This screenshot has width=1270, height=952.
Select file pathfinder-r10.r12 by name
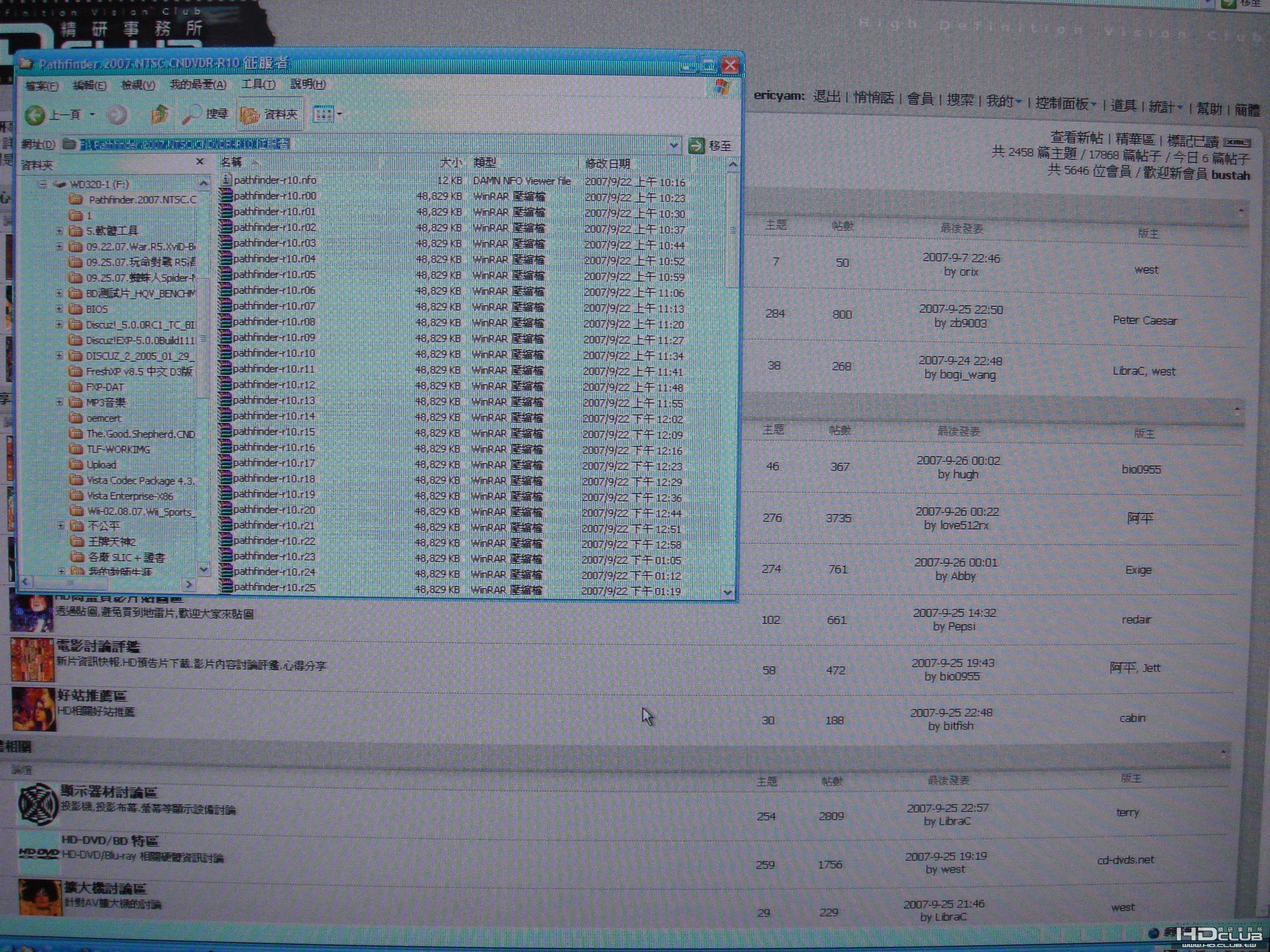(x=274, y=384)
